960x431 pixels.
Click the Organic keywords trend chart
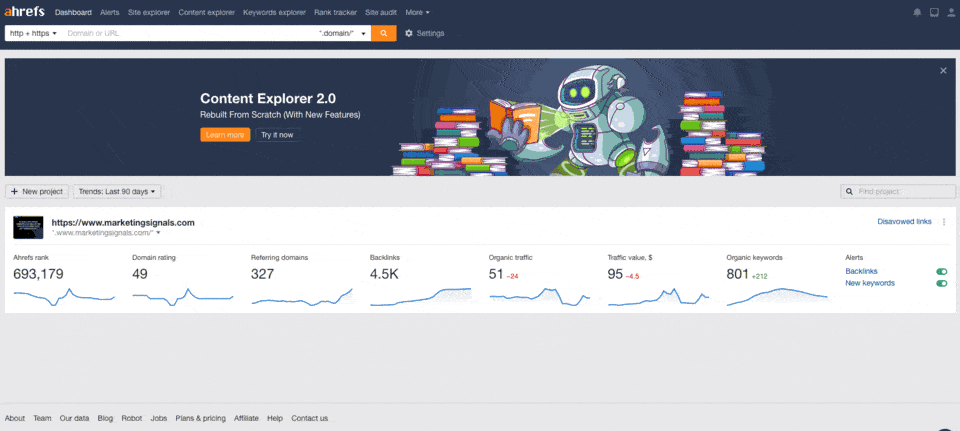[777, 296]
